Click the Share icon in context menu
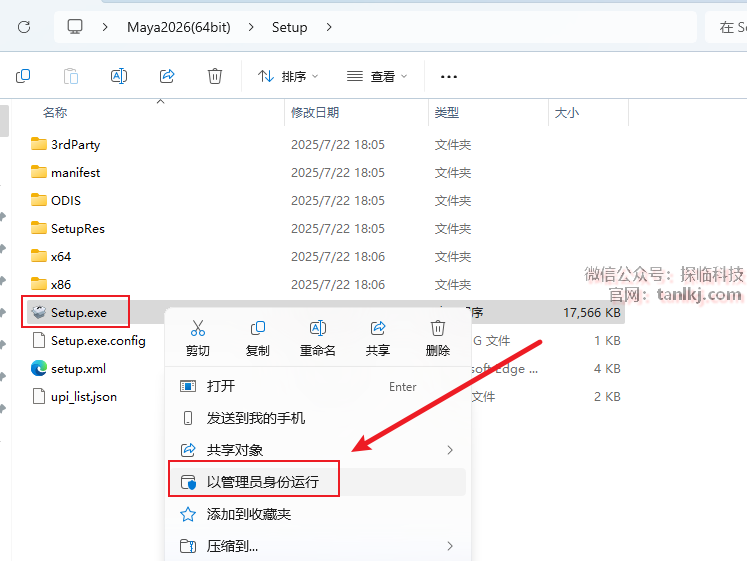 point(378,328)
